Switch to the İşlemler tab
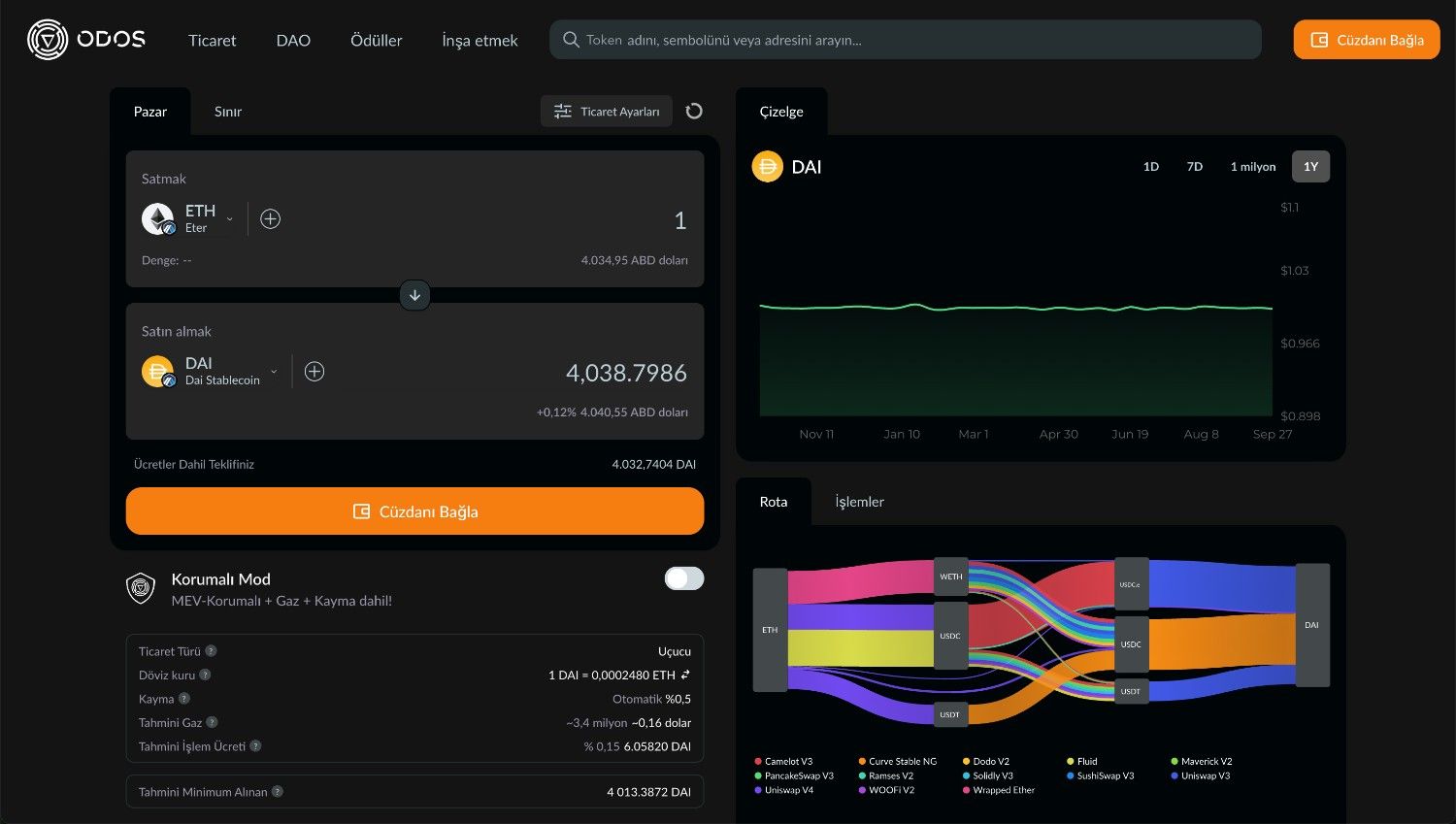The image size is (1456, 824). 859,502
